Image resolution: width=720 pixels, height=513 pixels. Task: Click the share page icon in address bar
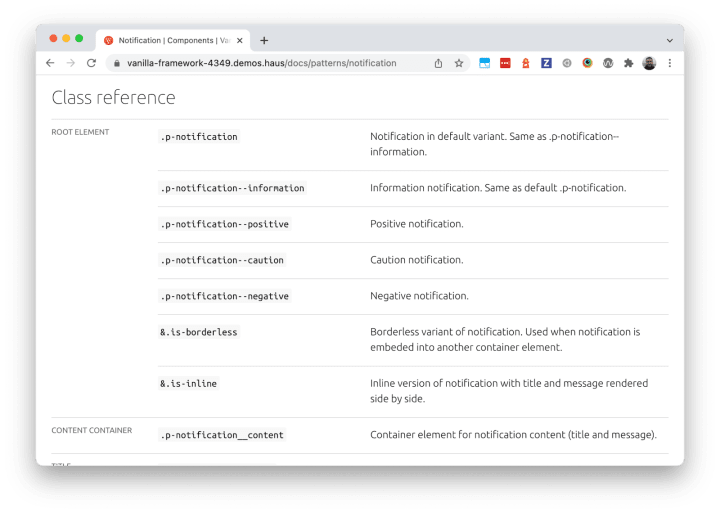(x=438, y=63)
